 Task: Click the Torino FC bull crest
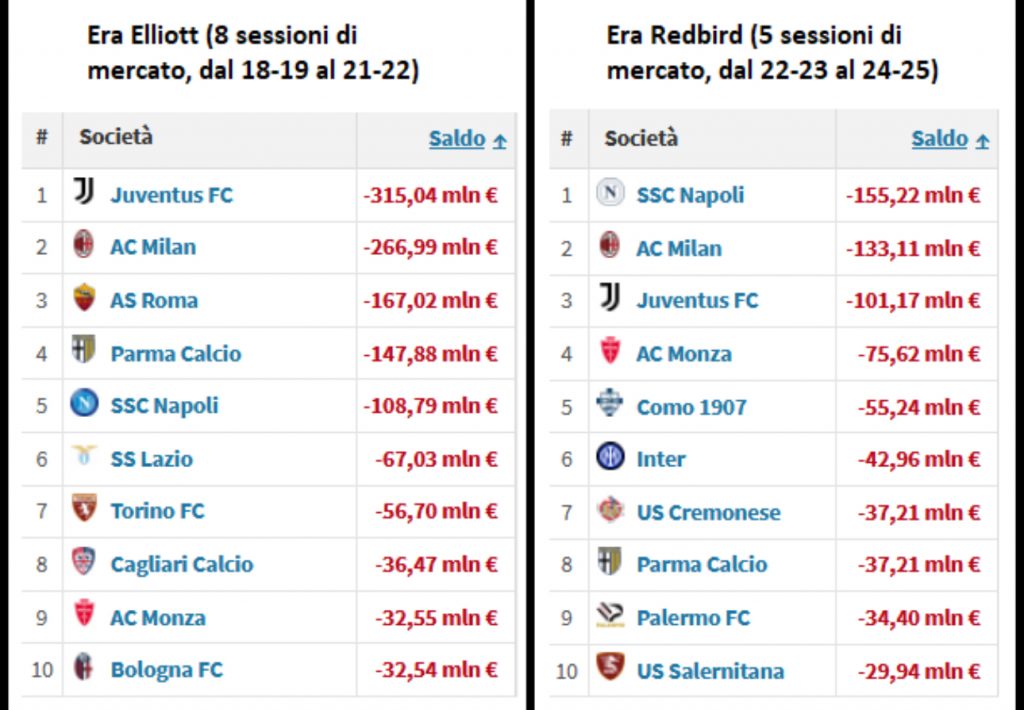click(x=84, y=509)
